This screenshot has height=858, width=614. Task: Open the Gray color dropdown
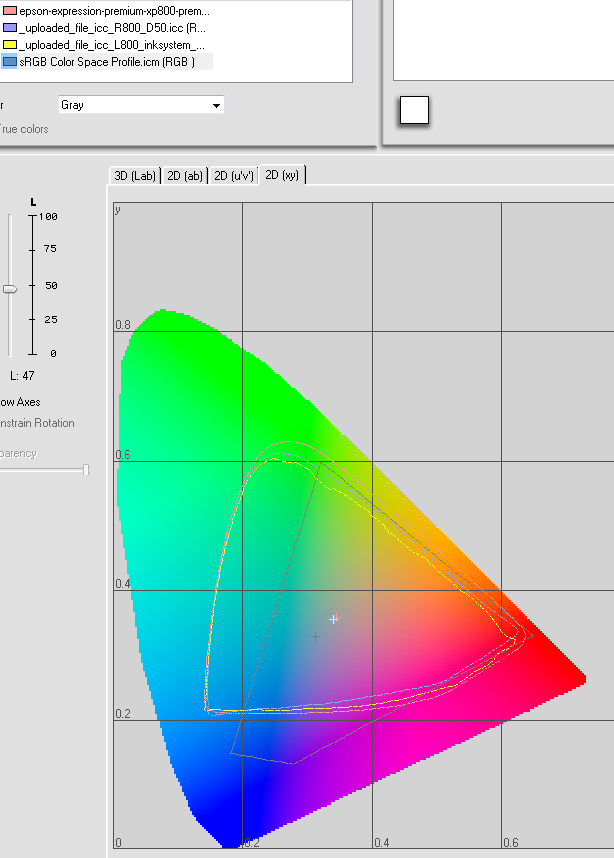141,105
